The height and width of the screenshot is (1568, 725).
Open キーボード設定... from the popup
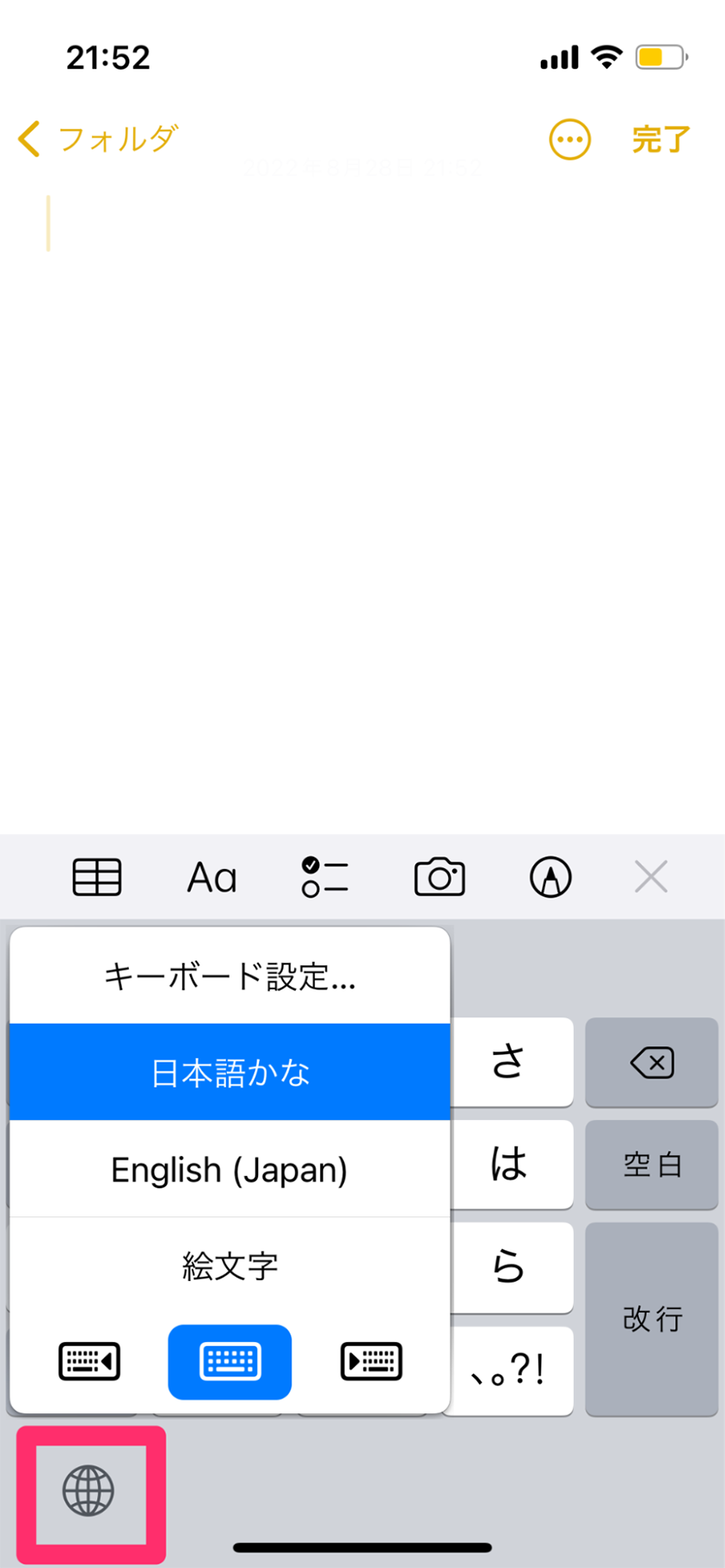point(230,976)
